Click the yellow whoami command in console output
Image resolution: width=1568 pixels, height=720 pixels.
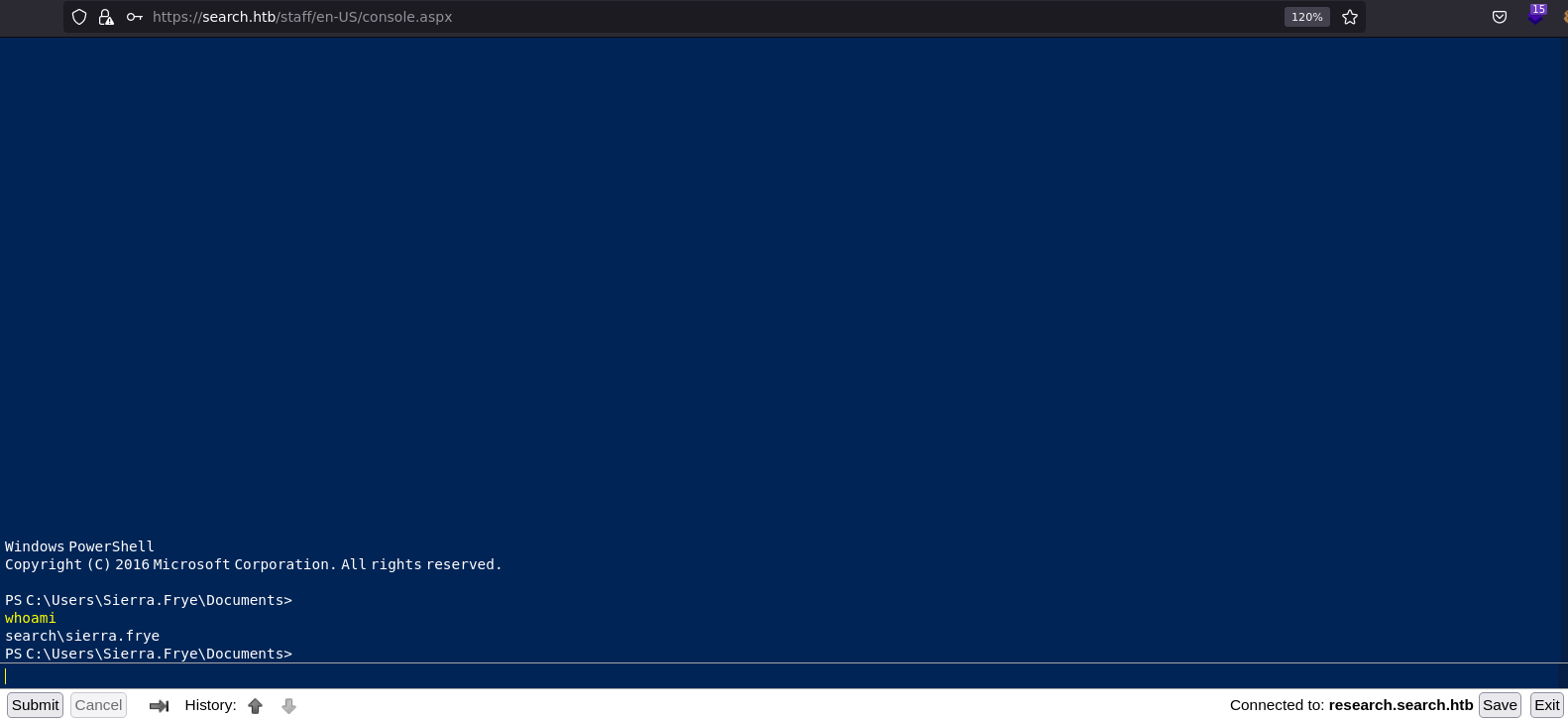click(31, 618)
